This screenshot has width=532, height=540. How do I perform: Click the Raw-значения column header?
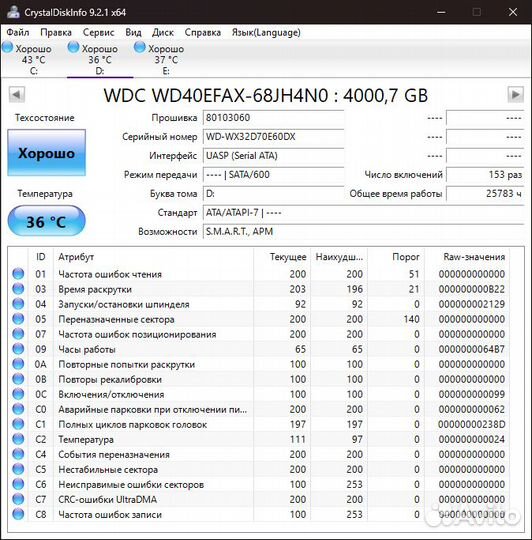pos(467,257)
